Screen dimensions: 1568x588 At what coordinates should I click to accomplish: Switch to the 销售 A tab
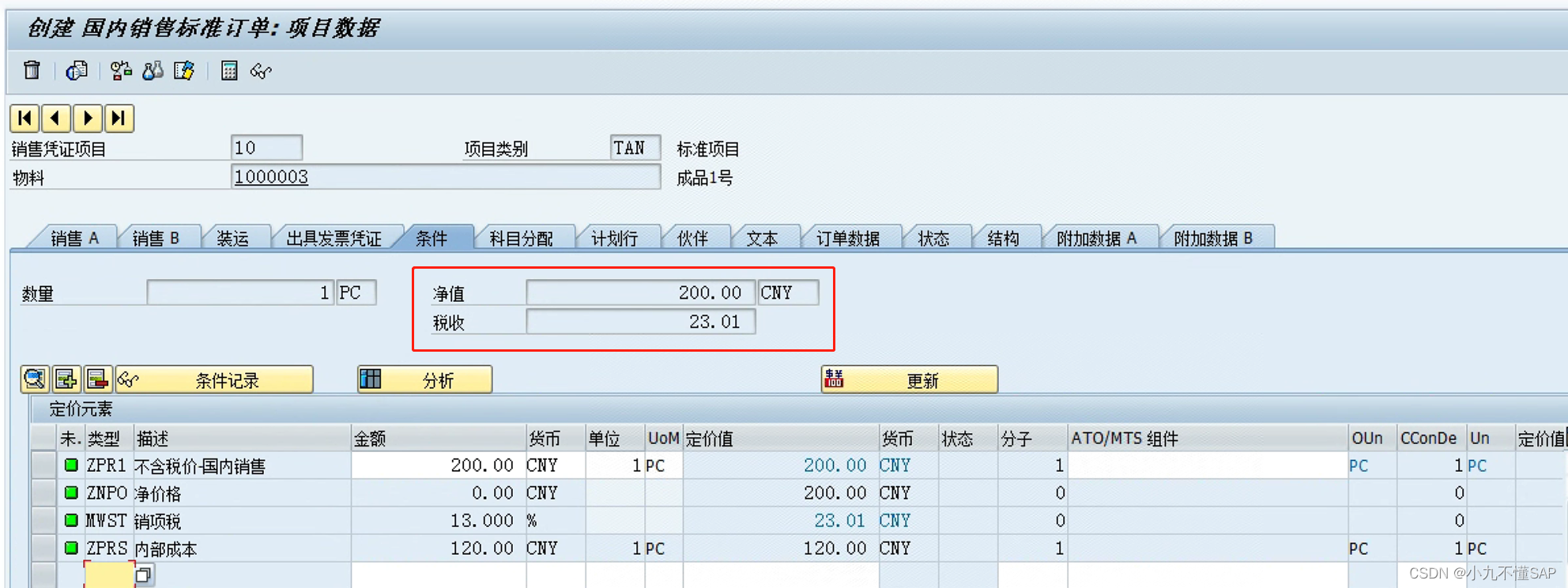tap(74, 238)
